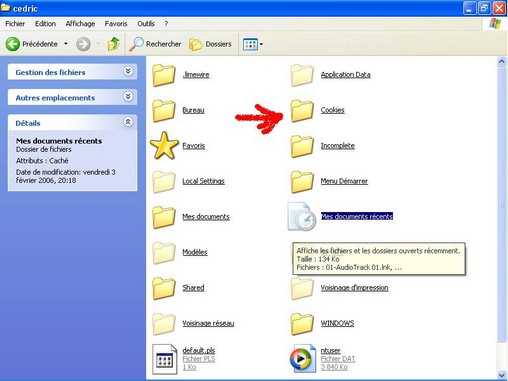Open the ? help menu
Image resolution: width=508 pixels, height=381 pixels.
click(x=166, y=24)
